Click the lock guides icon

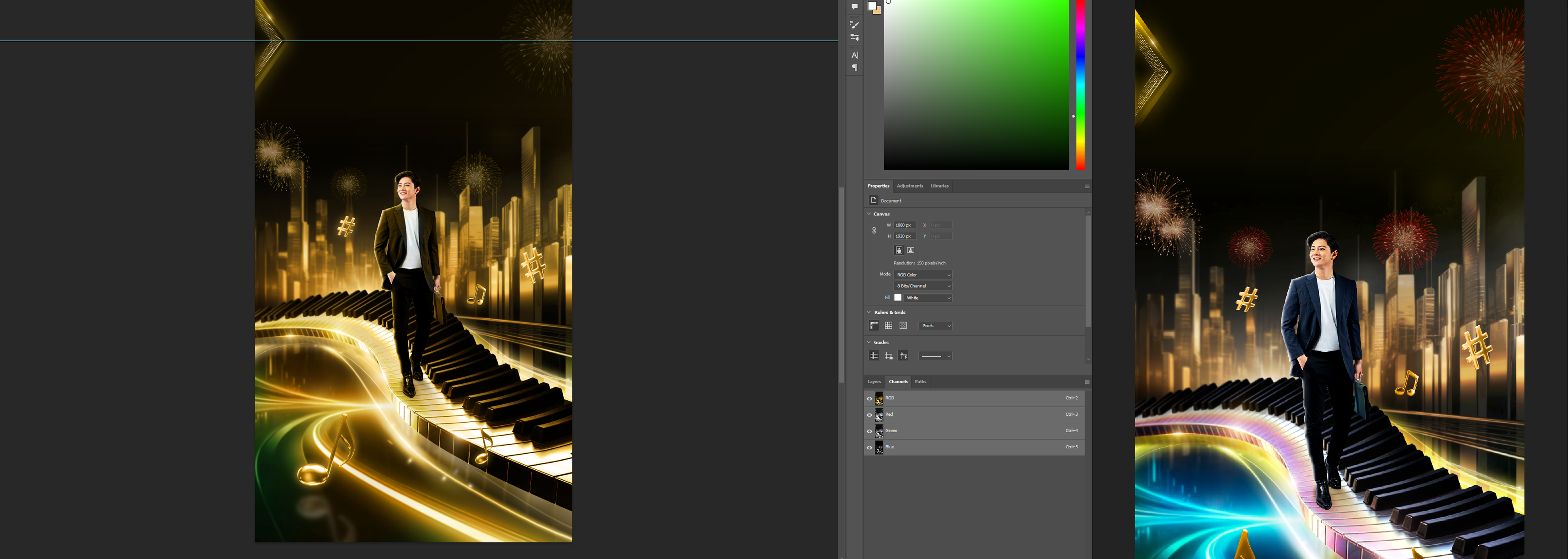pos(889,355)
